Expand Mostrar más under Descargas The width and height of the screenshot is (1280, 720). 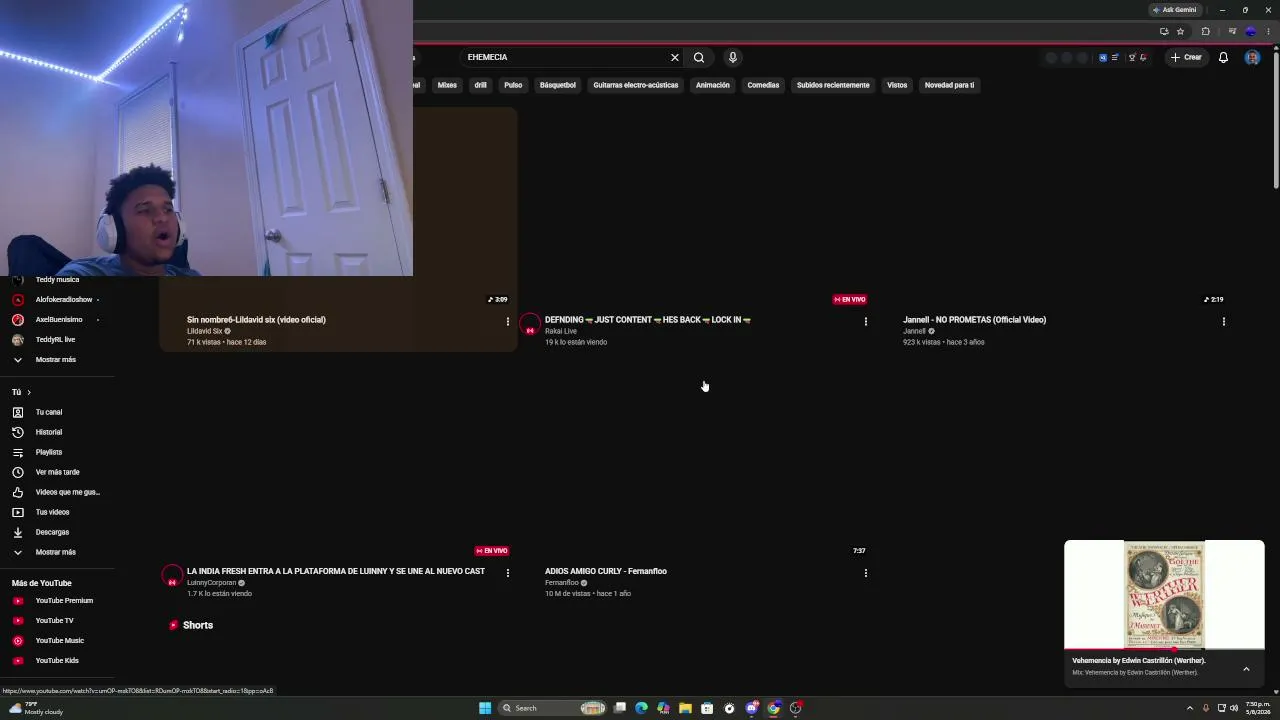(57, 552)
